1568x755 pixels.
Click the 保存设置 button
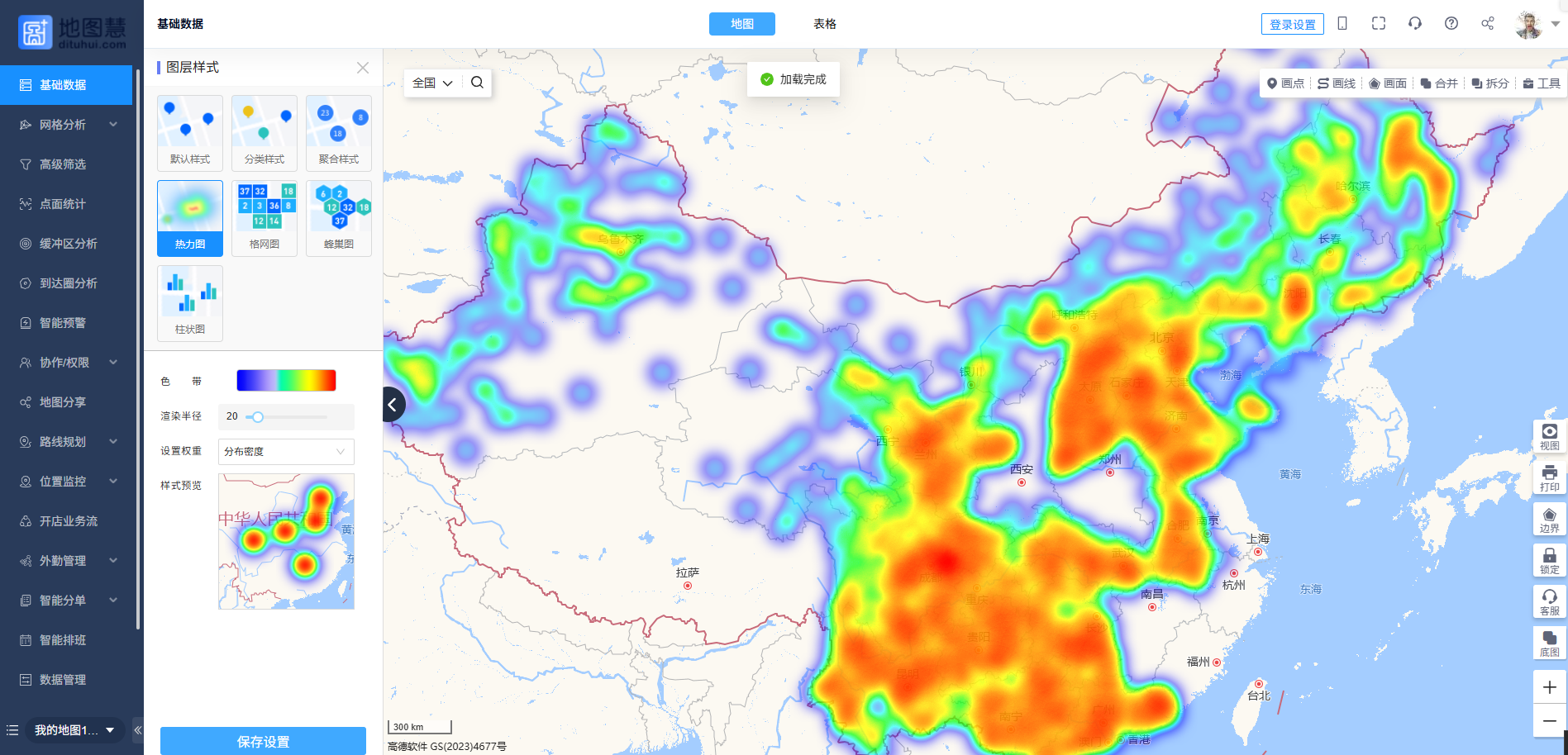pos(263,741)
